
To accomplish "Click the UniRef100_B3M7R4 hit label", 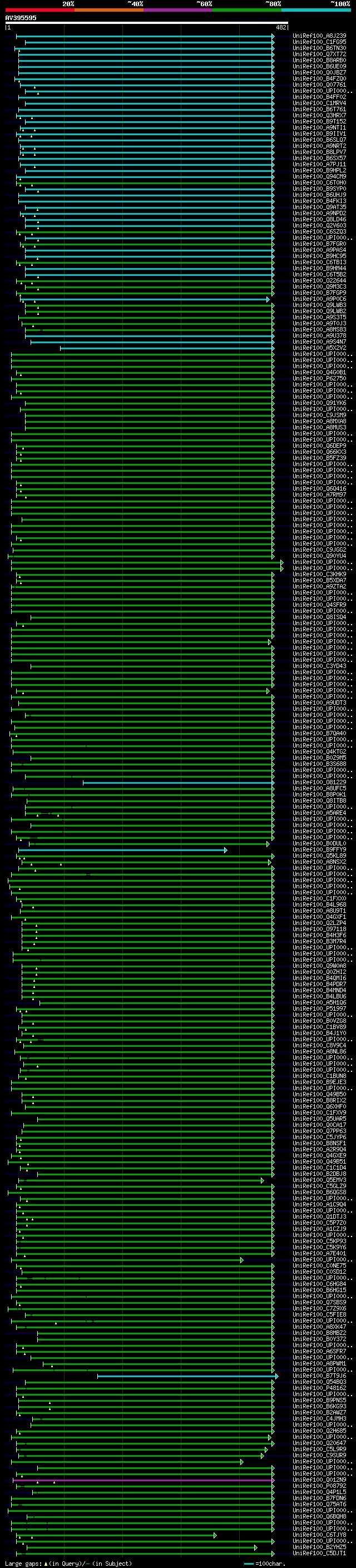I will tap(319, 942).
